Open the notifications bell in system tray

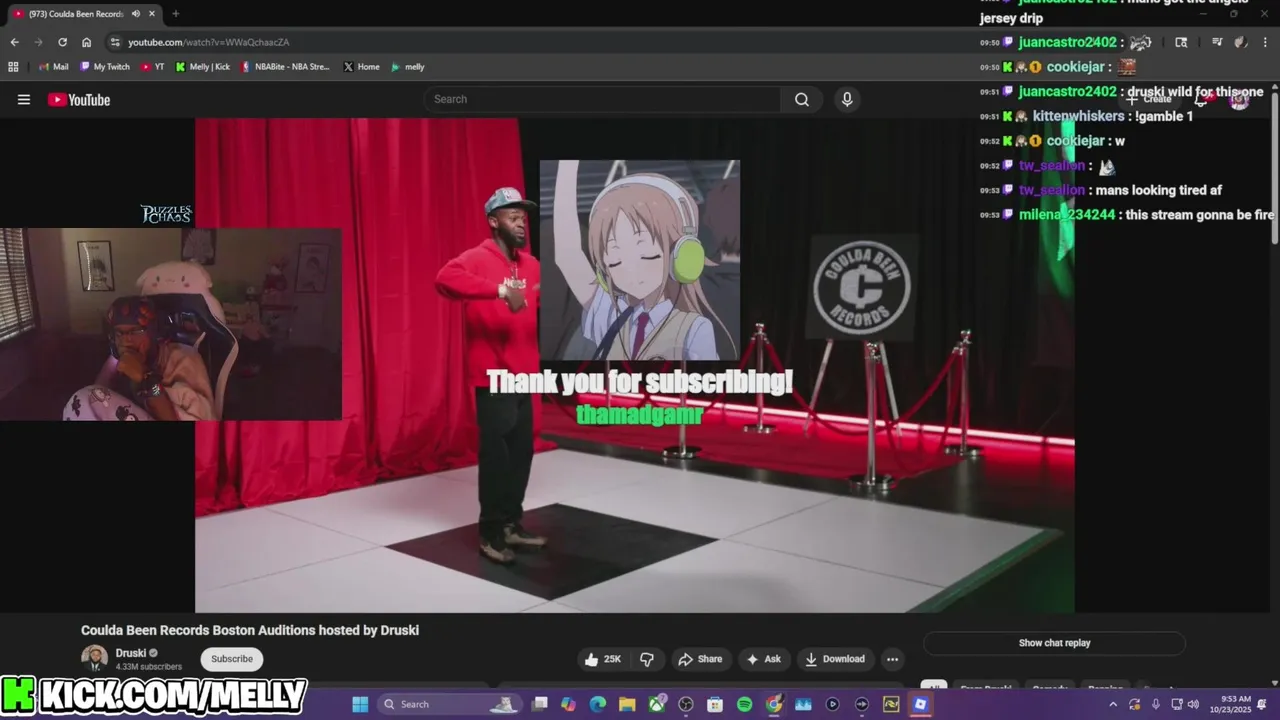pyautogui.click(x=1262, y=704)
